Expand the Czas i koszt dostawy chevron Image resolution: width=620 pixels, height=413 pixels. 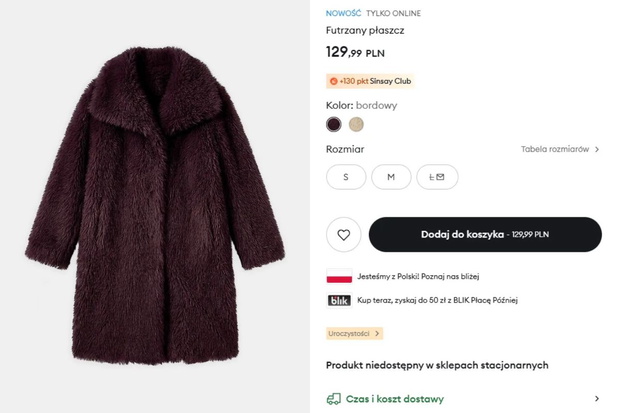597,399
